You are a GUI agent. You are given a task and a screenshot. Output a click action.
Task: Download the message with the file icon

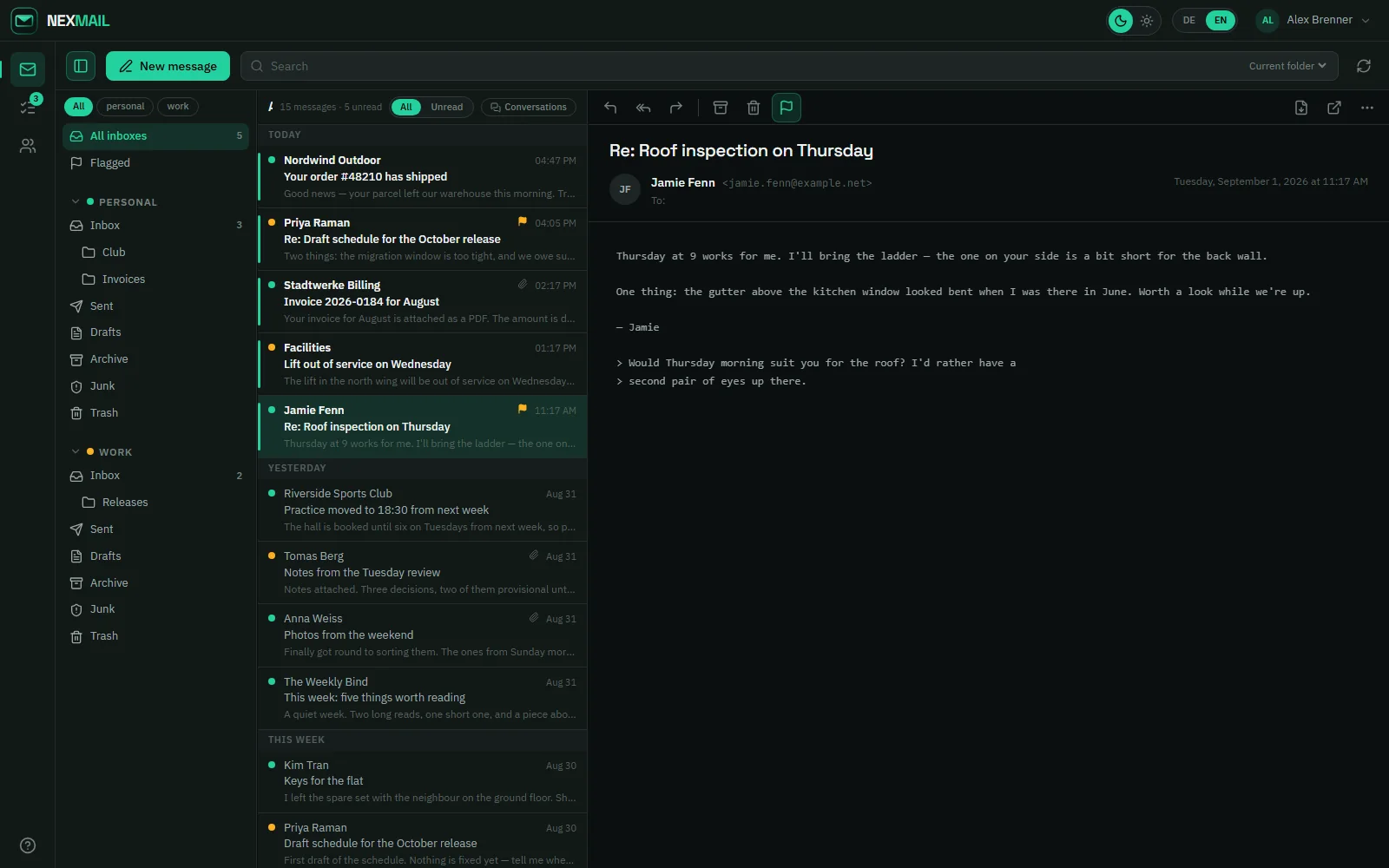tap(1301, 108)
